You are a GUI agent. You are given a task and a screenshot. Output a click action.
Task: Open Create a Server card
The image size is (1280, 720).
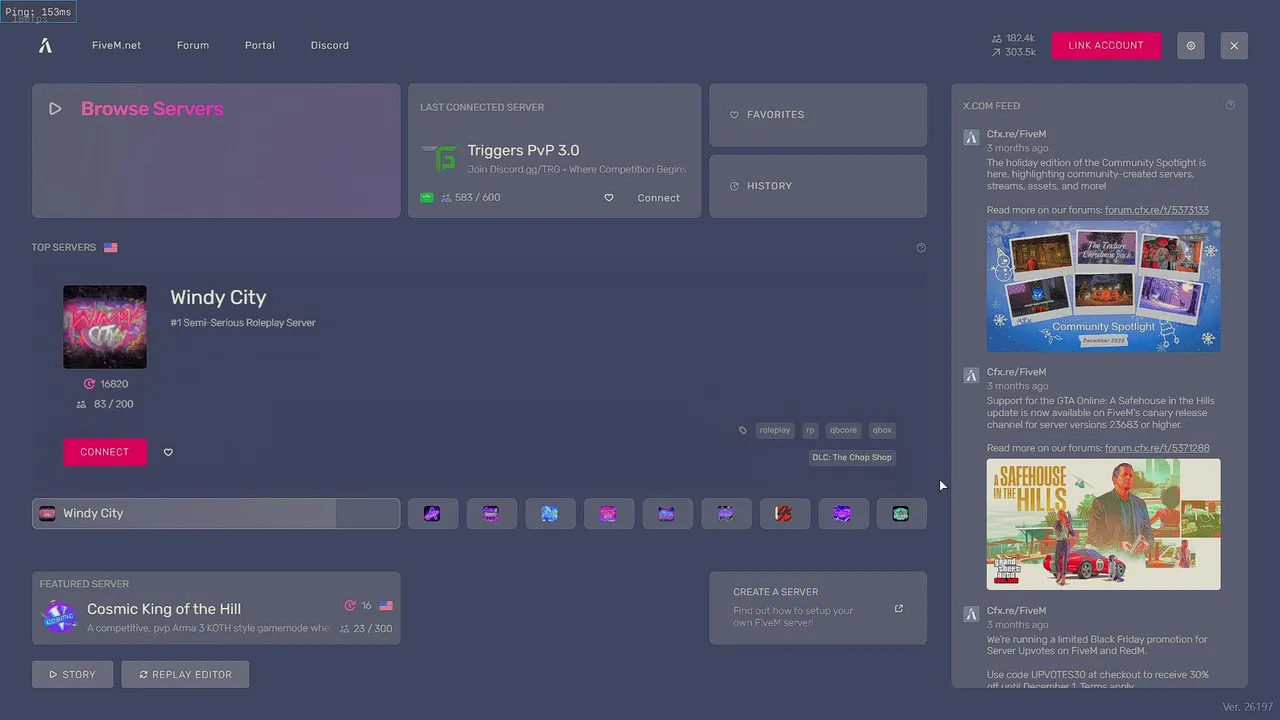(x=818, y=608)
